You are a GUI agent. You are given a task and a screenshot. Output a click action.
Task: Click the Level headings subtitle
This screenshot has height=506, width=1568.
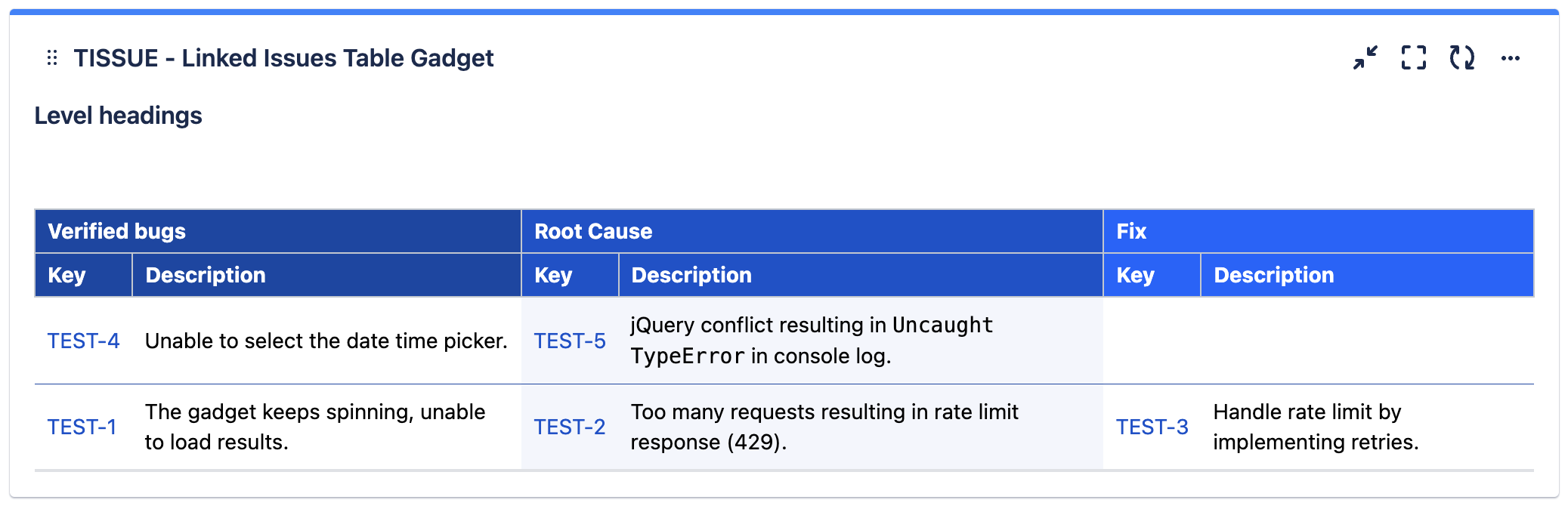click(x=118, y=116)
